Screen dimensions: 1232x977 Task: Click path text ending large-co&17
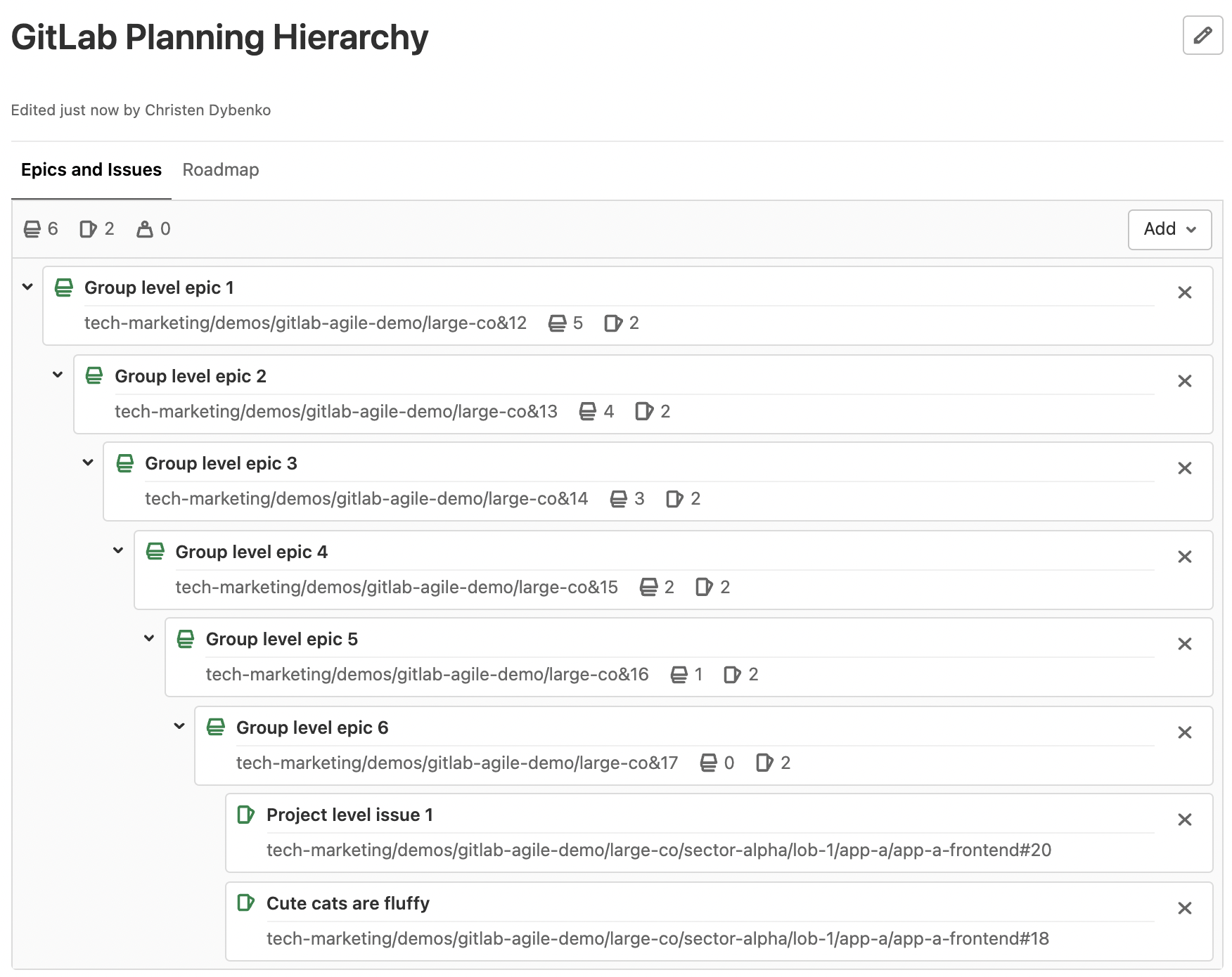tap(457, 763)
